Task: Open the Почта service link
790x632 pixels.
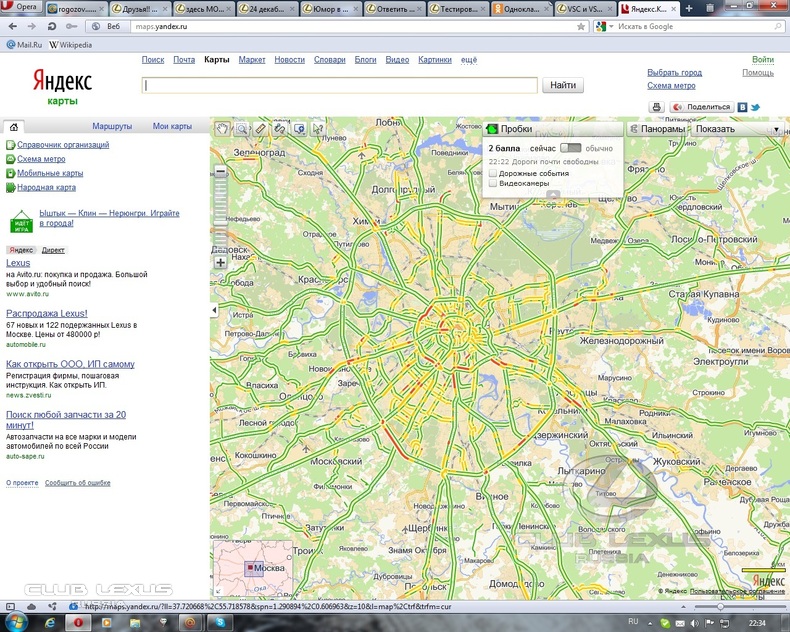Action: pyautogui.click(x=184, y=59)
